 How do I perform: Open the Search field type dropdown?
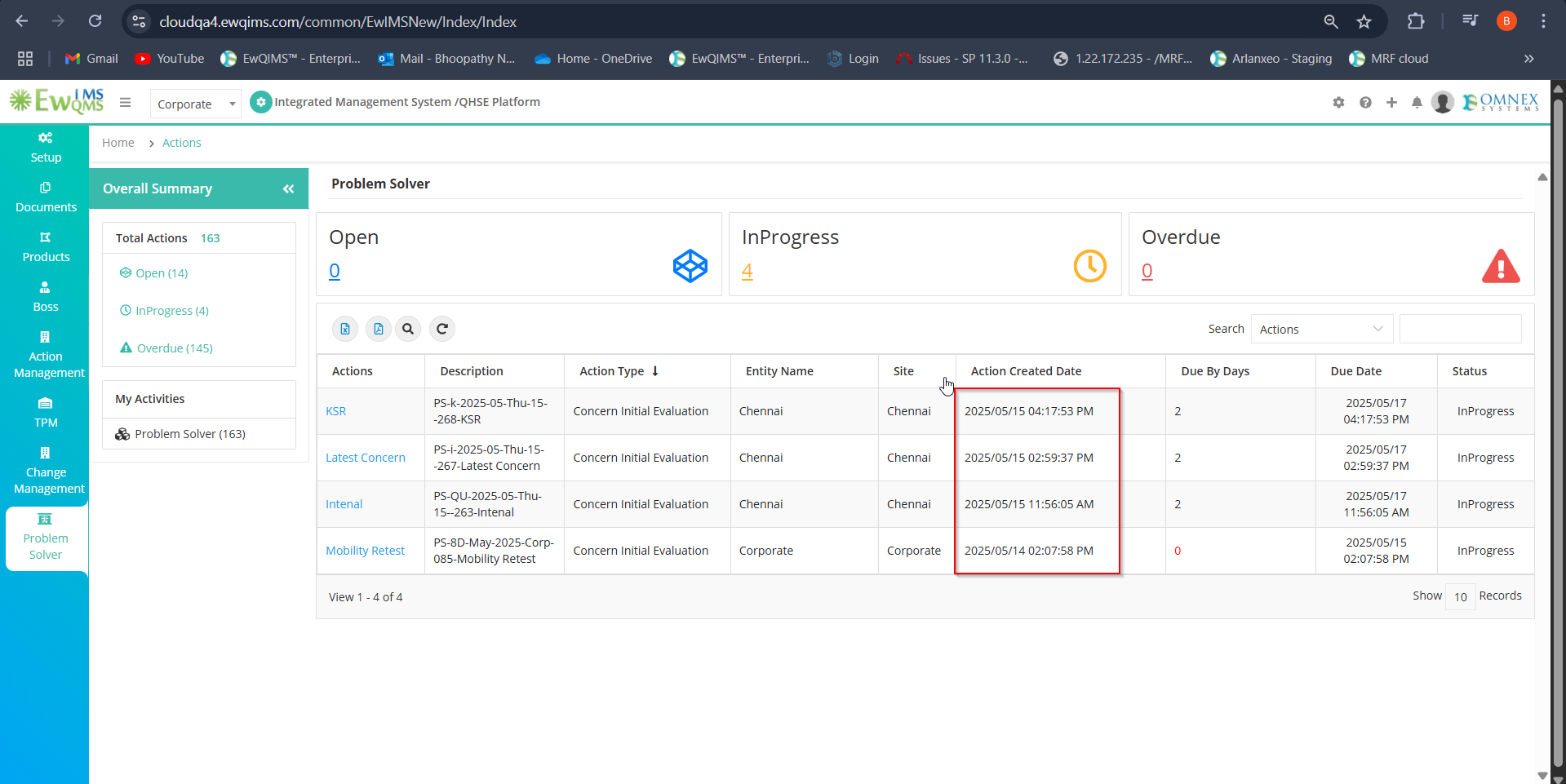[x=1321, y=329]
